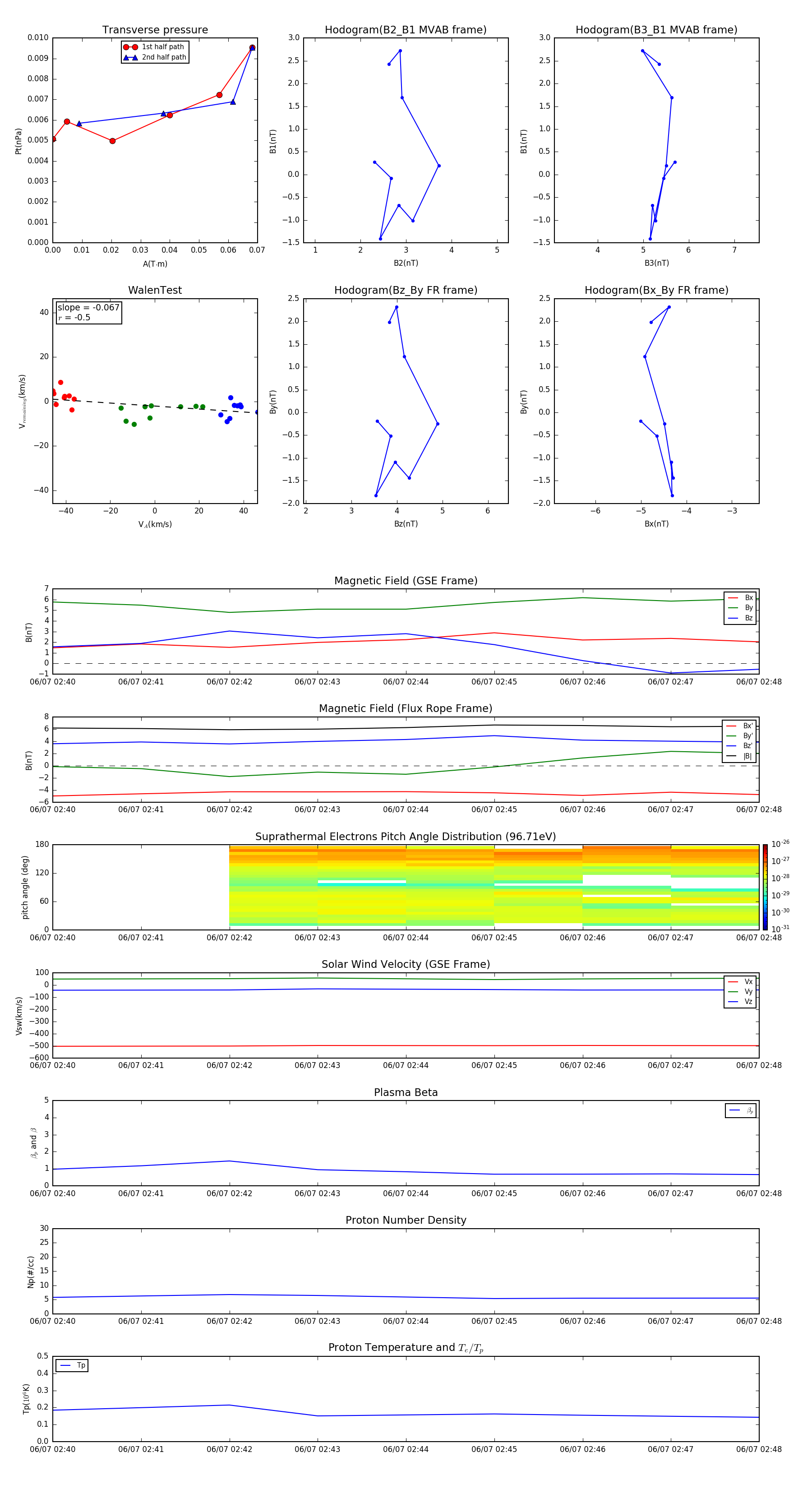
Task: Click 'Magnetic Field (GSE Frame)' title
Action: pos(406,581)
